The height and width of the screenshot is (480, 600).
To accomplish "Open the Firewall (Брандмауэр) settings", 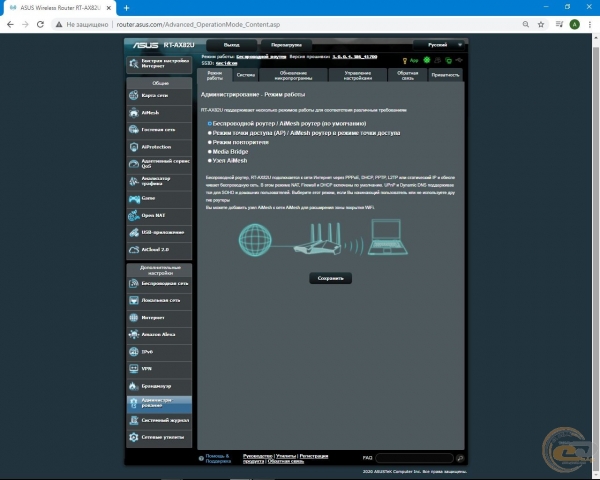I will pyautogui.click(x=159, y=386).
